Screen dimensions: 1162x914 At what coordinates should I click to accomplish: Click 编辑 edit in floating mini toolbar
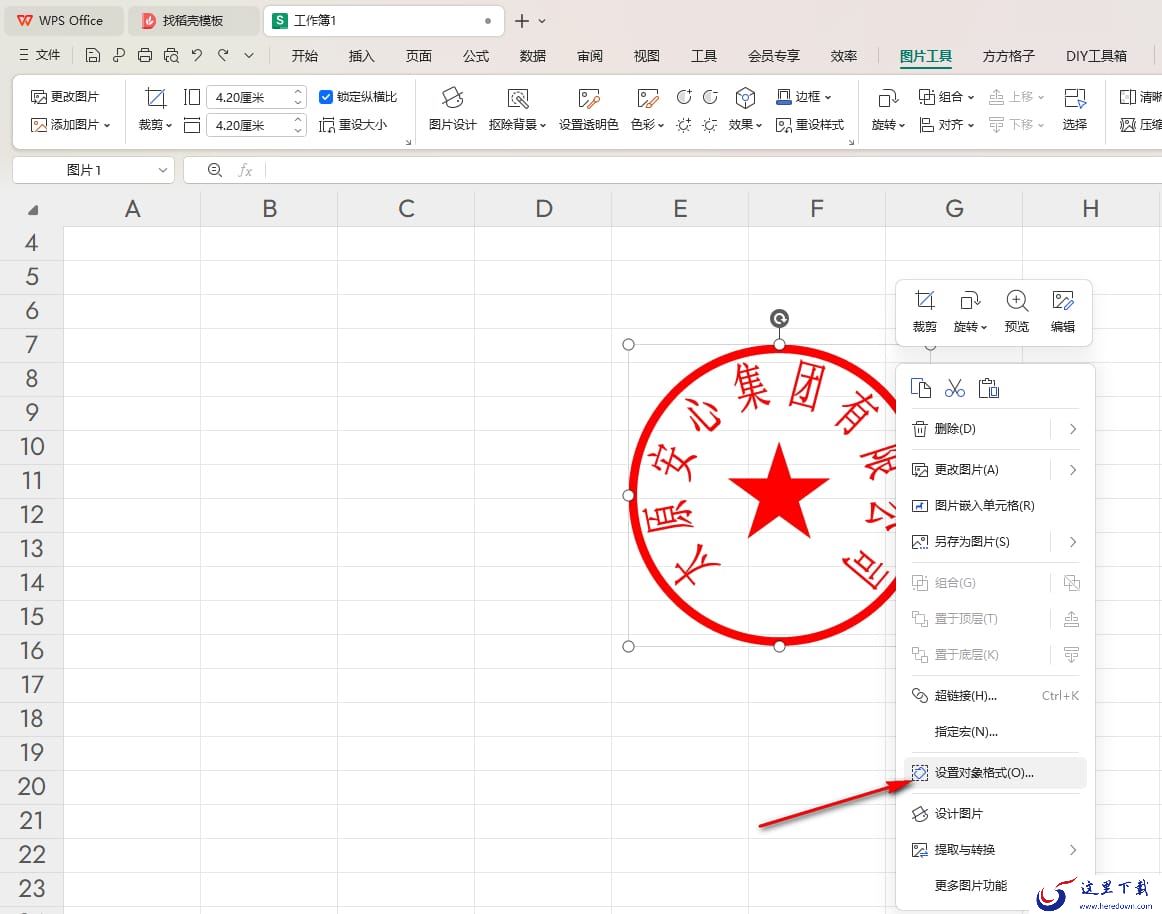[x=1063, y=311]
